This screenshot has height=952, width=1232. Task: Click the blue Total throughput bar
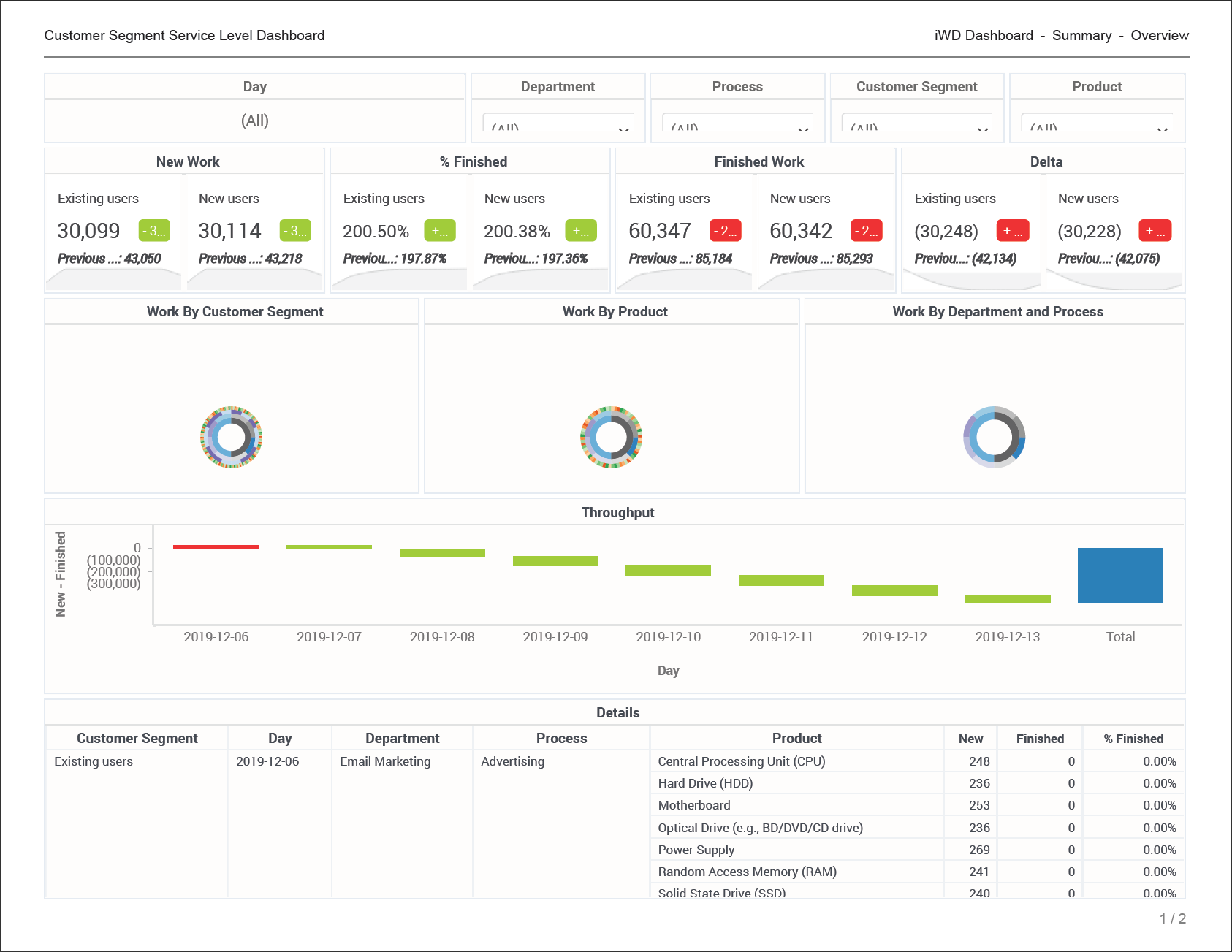pyautogui.click(x=1120, y=576)
